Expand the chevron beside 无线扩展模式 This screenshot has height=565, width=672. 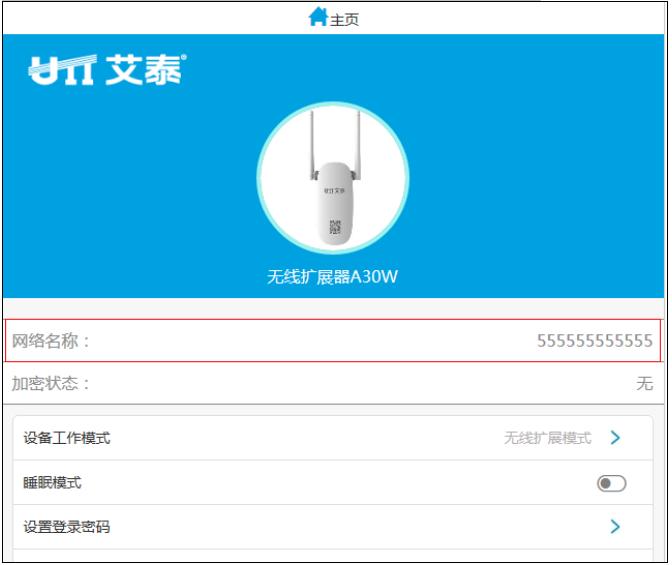615,438
